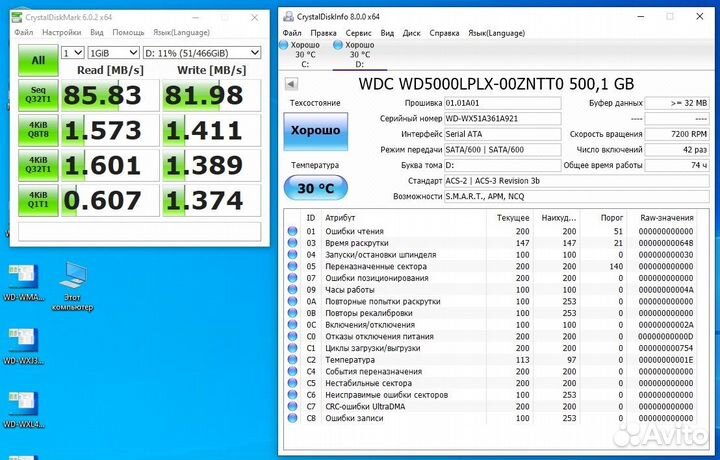Open Сервис menu in CrystalDiskInfo
Viewport: 720px width, 460px height.
pyautogui.click(x=359, y=33)
